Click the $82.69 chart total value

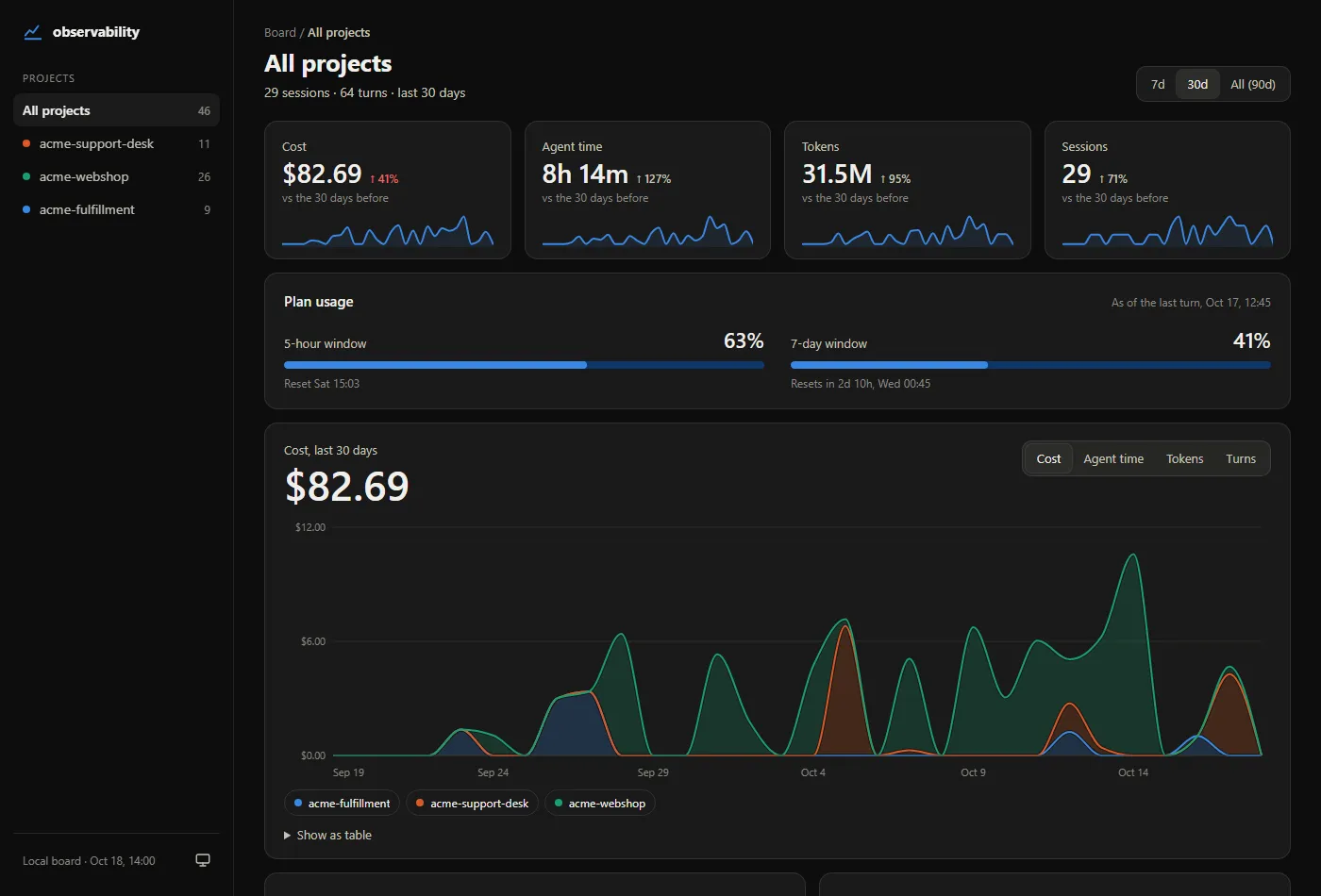click(347, 487)
